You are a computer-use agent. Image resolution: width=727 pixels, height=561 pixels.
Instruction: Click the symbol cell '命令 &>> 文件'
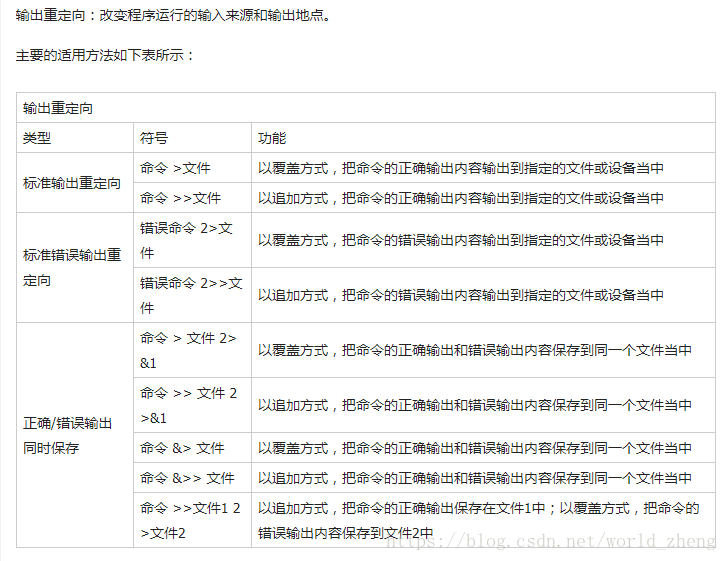point(192,478)
